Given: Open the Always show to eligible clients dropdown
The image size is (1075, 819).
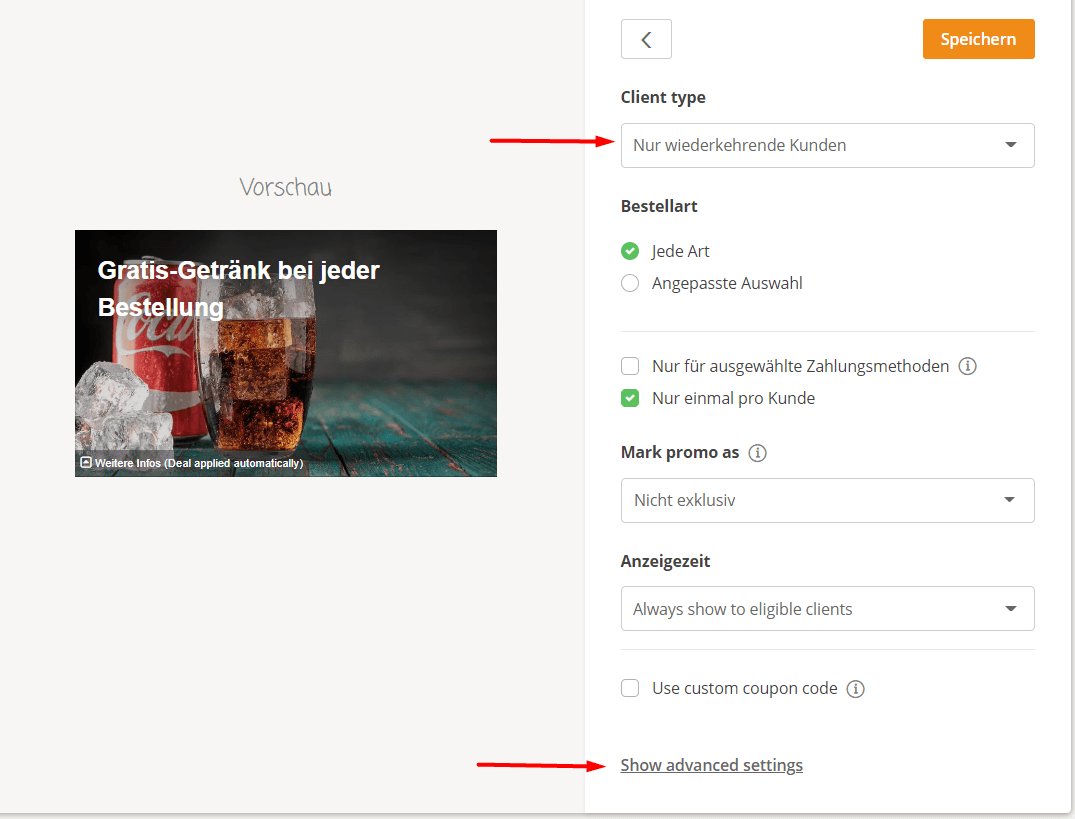Looking at the screenshot, I should click(x=827, y=608).
